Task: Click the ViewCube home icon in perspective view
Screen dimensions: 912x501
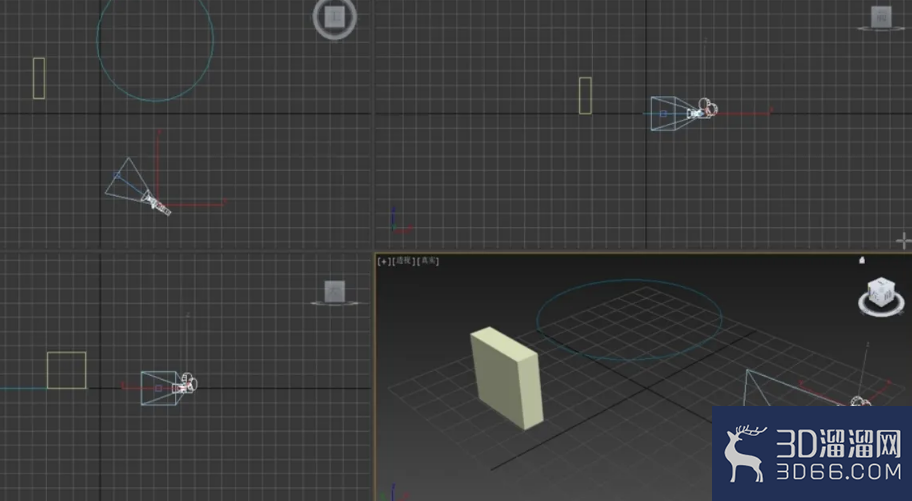Action: tap(862, 260)
